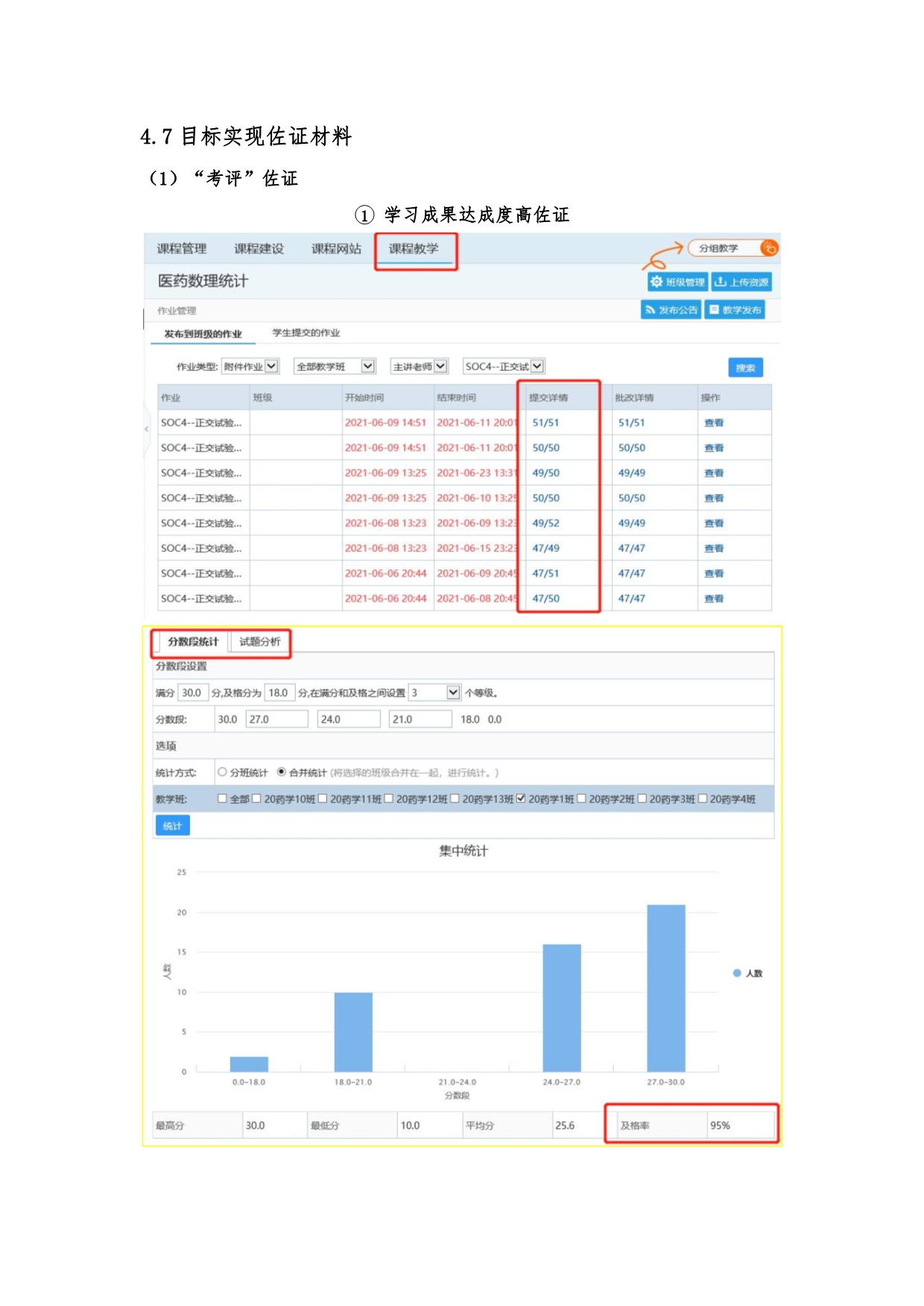Click the 结束时间 column header

[x=456, y=398]
